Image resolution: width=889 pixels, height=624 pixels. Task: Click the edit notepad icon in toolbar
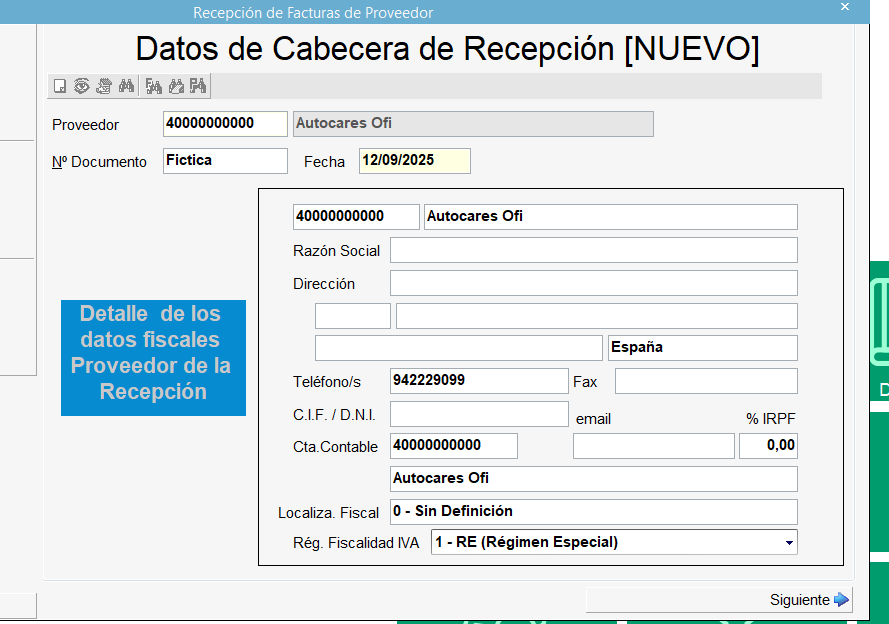coord(103,86)
